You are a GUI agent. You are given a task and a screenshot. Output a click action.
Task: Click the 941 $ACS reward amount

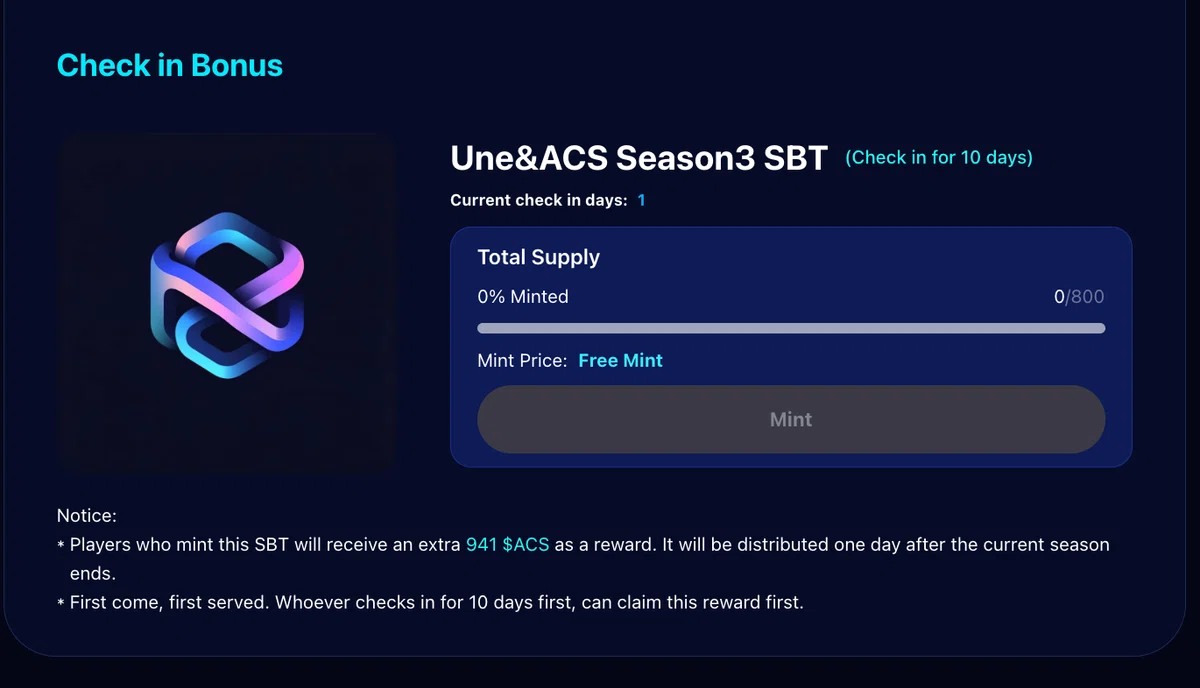(508, 545)
